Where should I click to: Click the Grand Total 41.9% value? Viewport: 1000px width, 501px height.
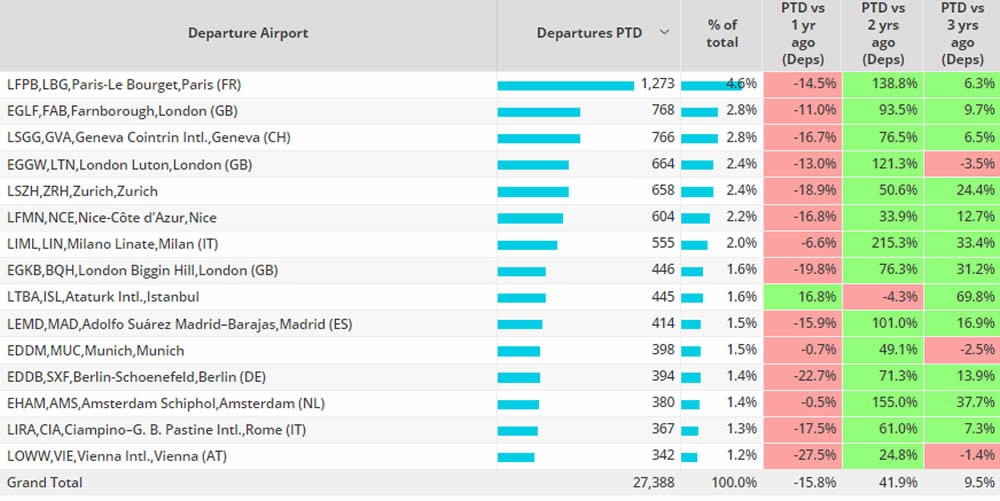[899, 483]
